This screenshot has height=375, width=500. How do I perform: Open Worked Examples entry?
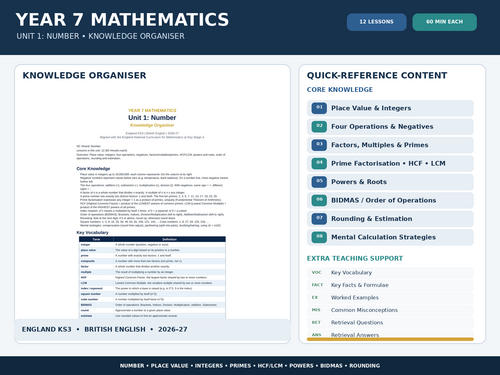(390, 298)
